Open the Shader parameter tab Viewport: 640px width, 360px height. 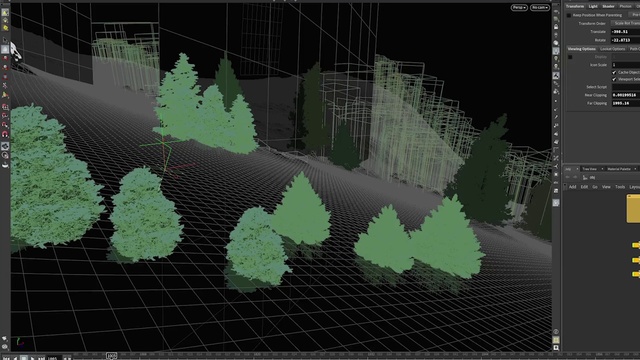click(x=608, y=6)
